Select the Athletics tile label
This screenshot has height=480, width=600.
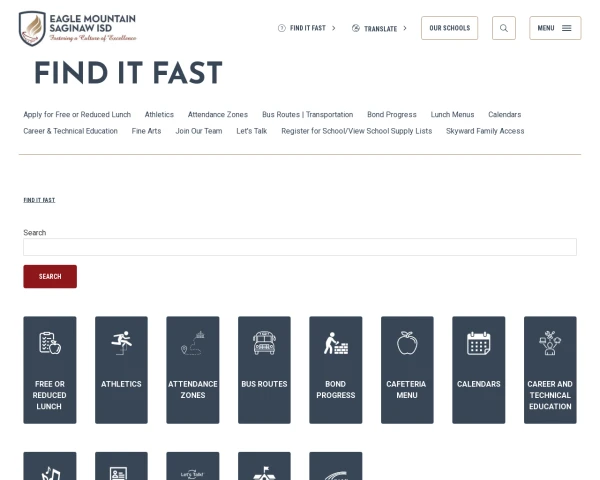[x=121, y=384]
